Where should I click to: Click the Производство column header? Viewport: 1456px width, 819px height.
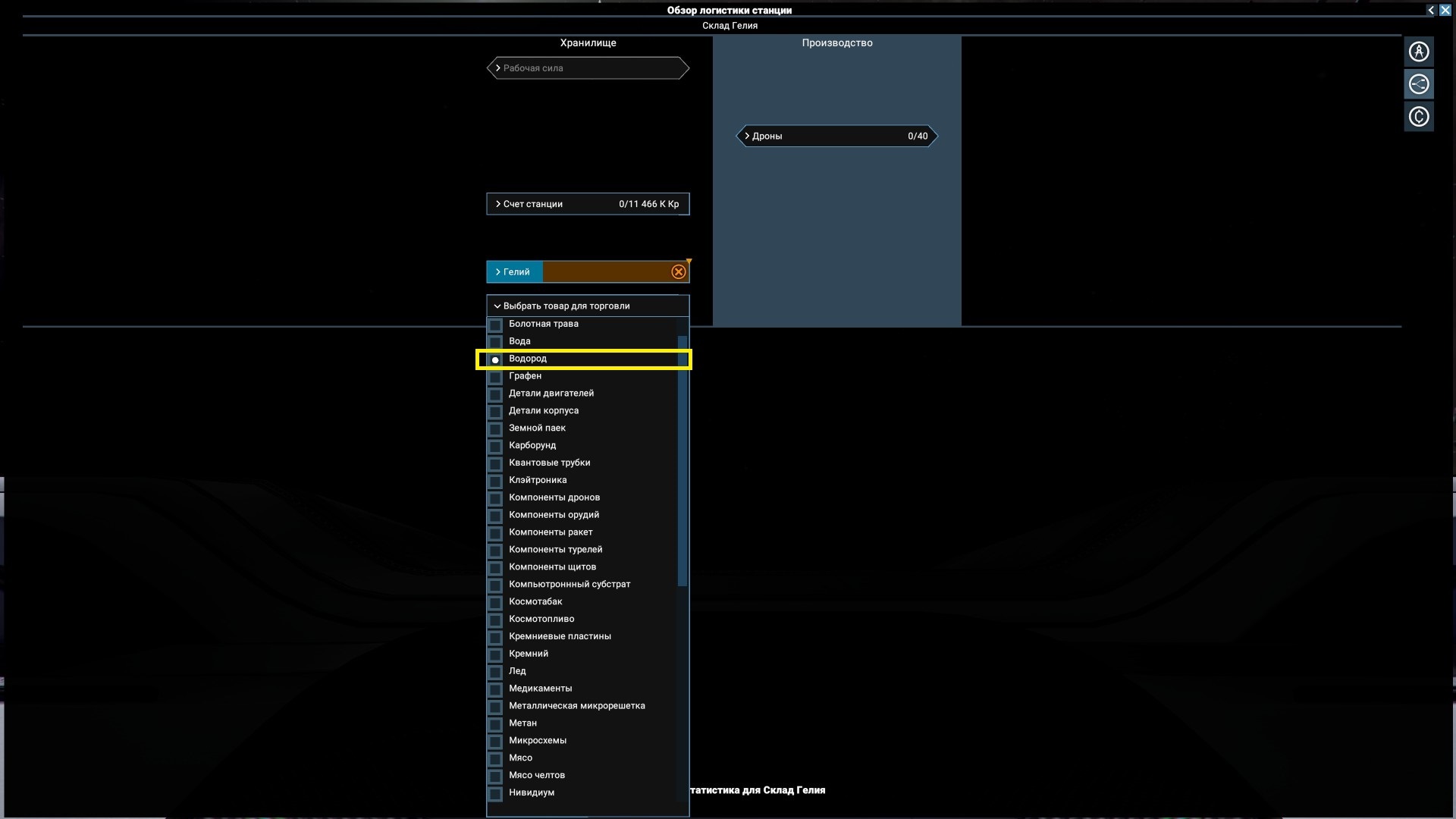pyautogui.click(x=837, y=43)
